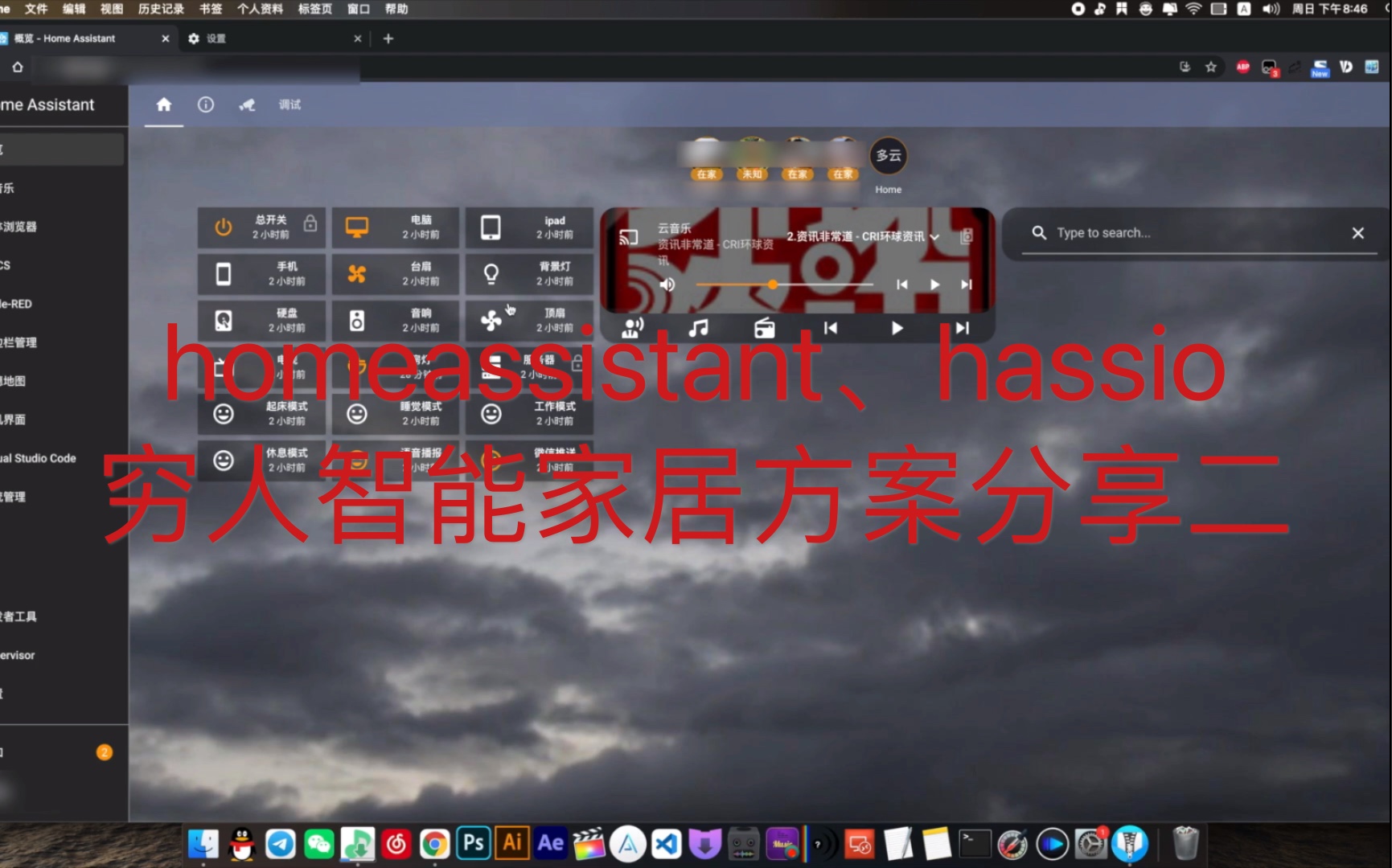The width and height of the screenshot is (1392, 868).
Task: Large play button in media card bottom row
Action: coord(897,327)
